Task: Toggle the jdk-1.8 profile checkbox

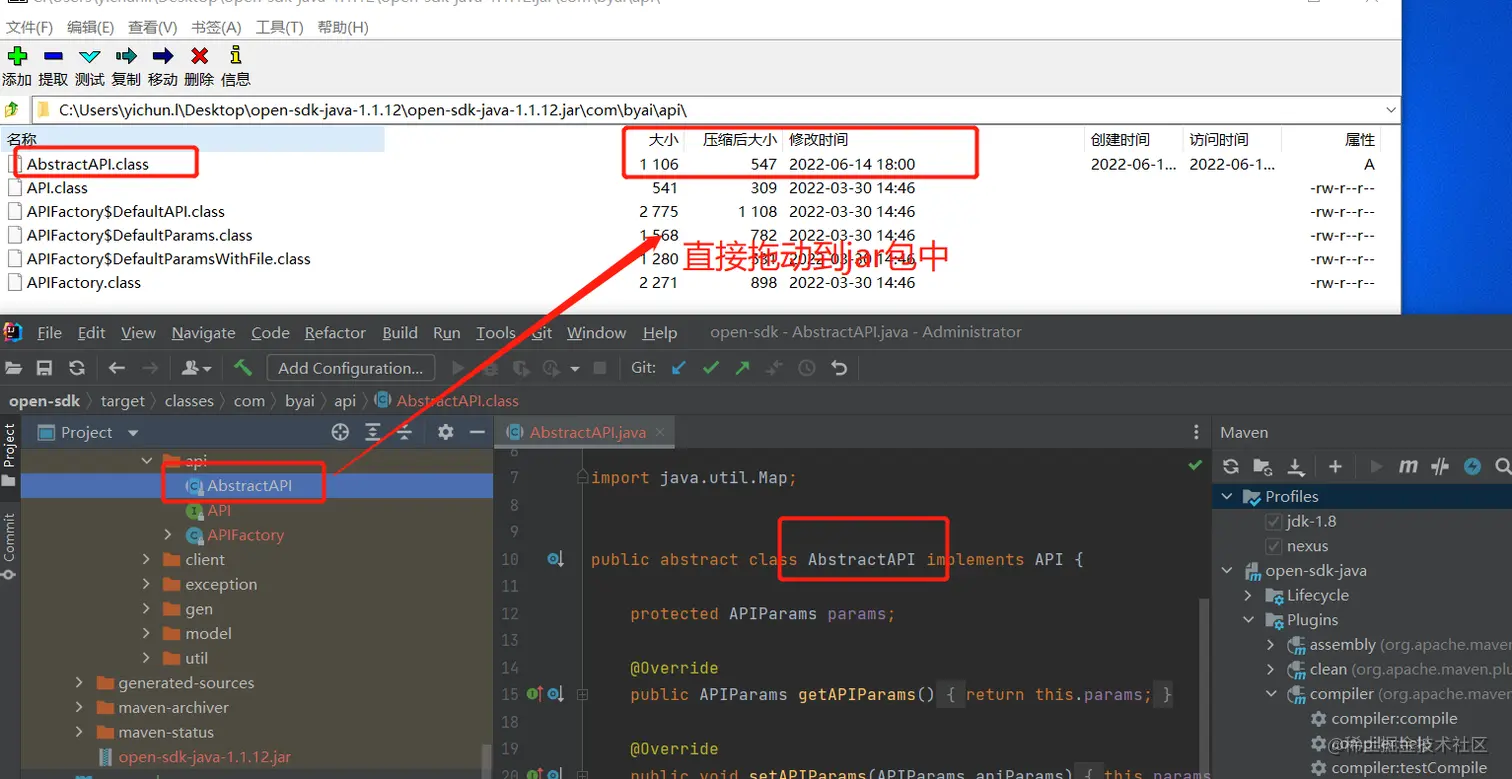Action: [x=1273, y=521]
